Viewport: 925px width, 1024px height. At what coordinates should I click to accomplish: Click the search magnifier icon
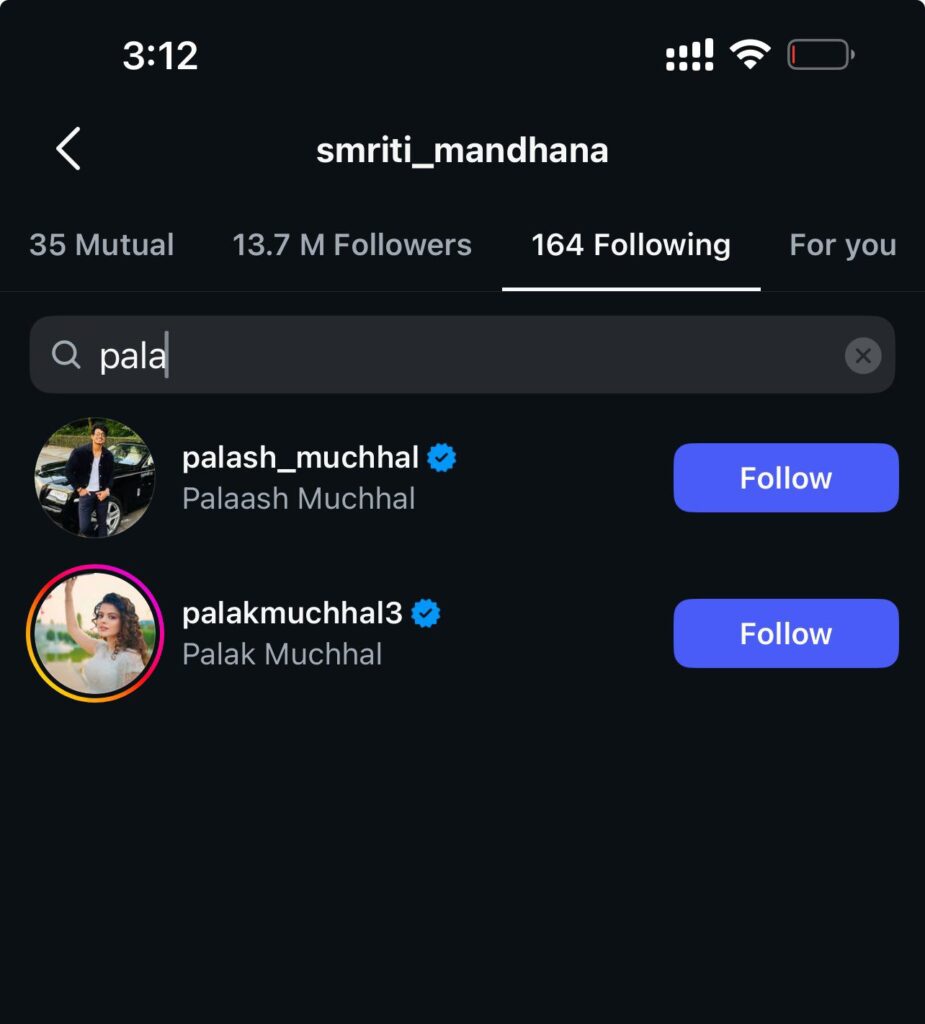tap(66, 355)
